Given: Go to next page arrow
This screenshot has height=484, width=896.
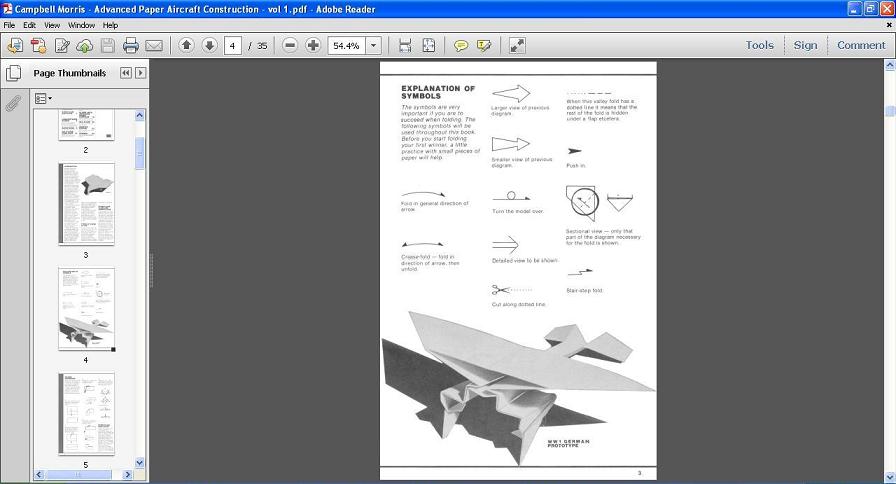Looking at the screenshot, I should point(209,45).
